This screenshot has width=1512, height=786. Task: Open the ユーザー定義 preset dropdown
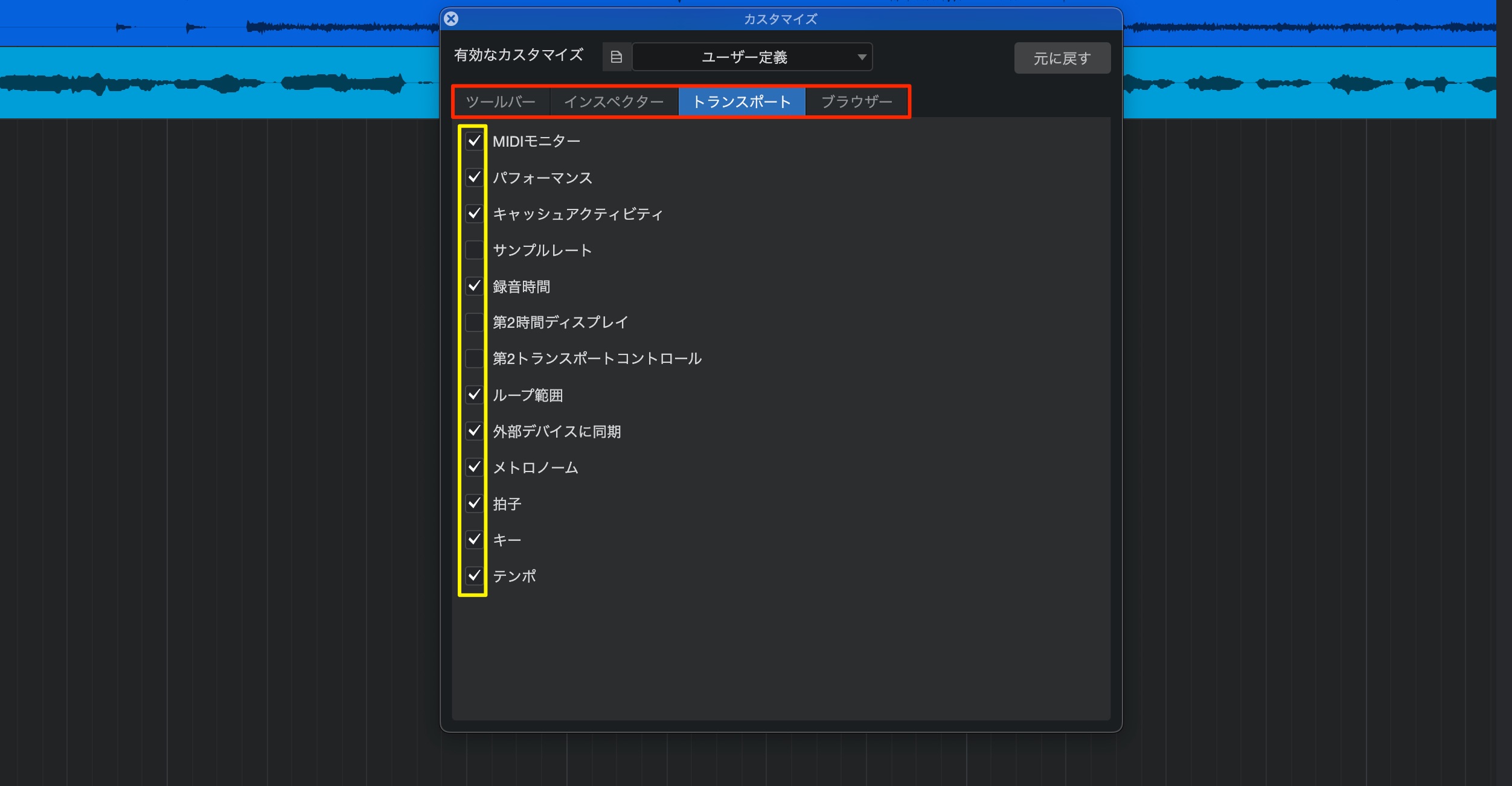(x=752, y=57)
